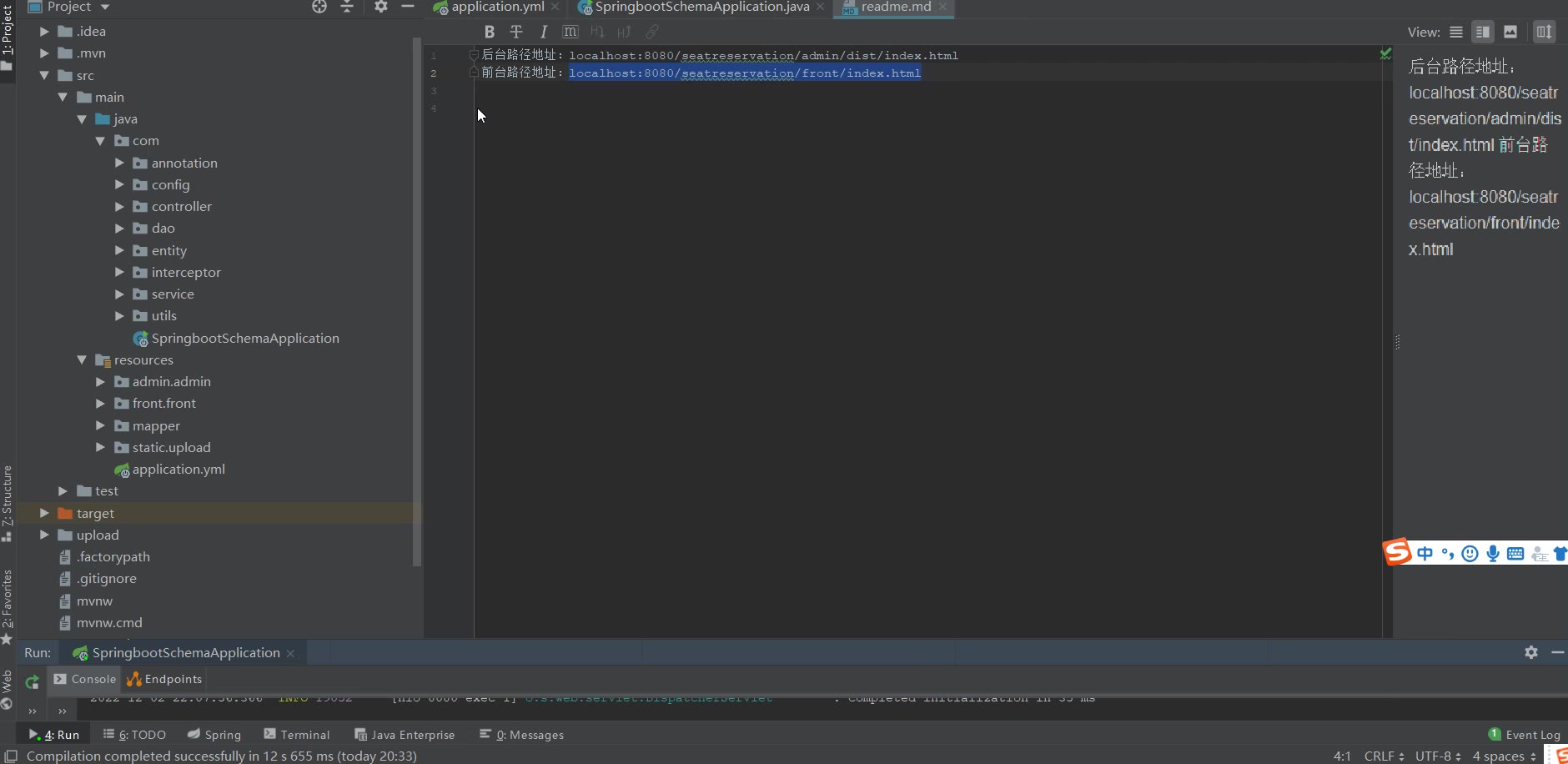Toggle the Favorites side tool window
Image resolution: width=1568 pixels, height=764 pixels.
pos(8,606)
